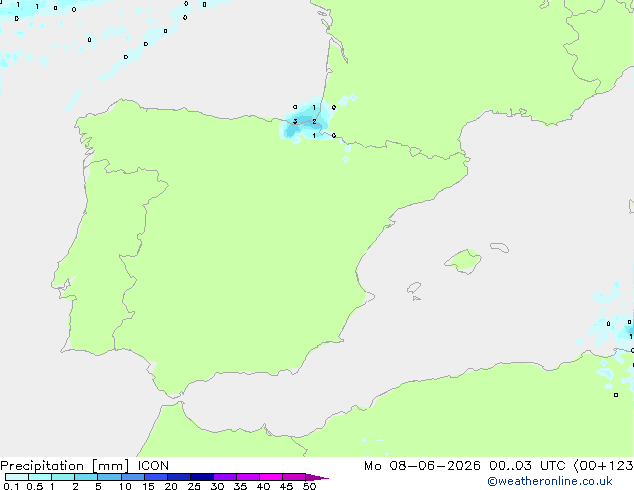Click the precipitation value '3' on the map
Screen dimensions: 634x490
pos(295,121)
